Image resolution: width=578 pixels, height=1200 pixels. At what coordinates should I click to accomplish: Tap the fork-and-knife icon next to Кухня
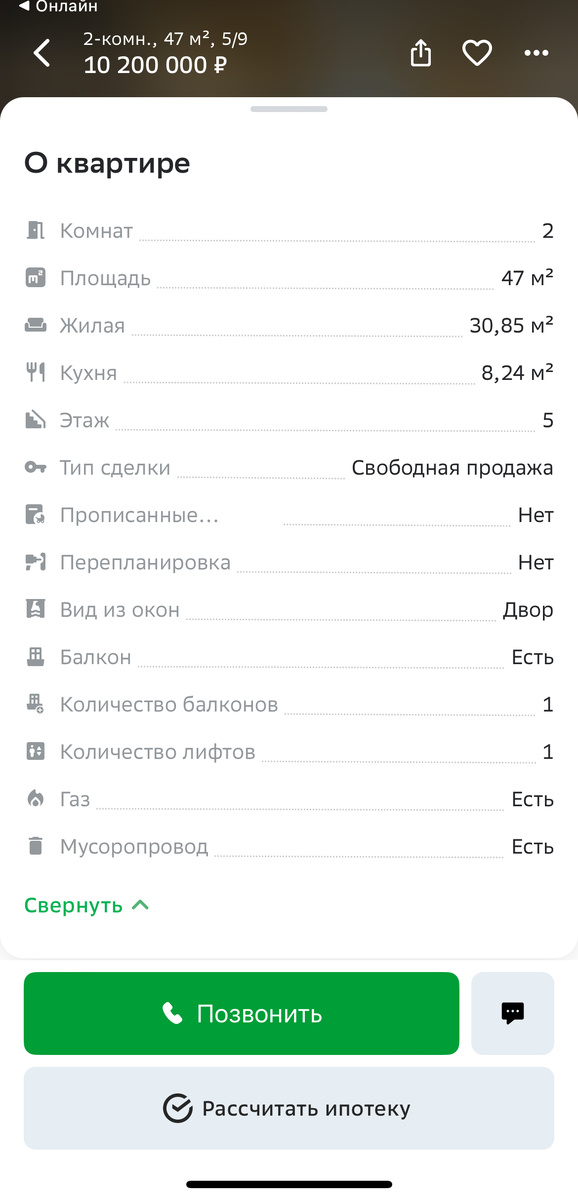point(34,372)
